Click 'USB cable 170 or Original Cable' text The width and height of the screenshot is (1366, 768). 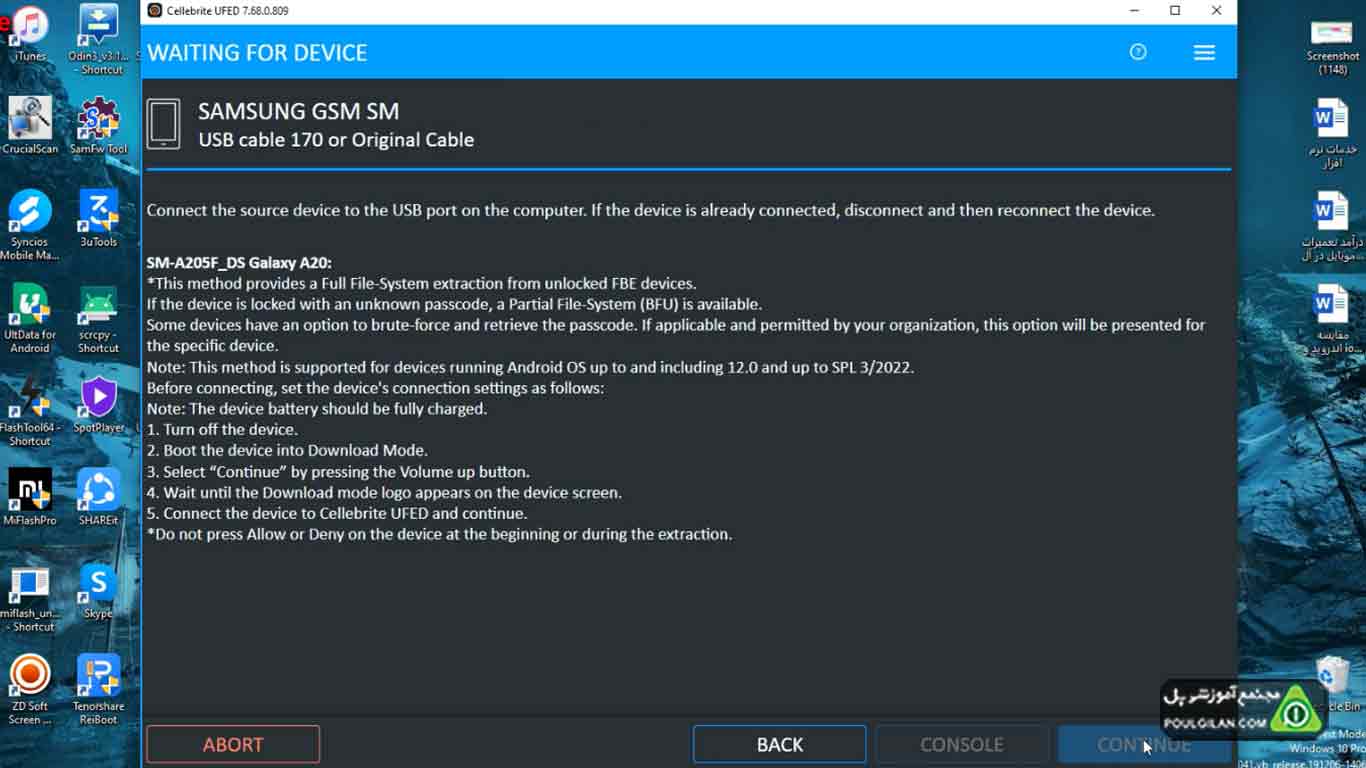[x=336, y=140]
